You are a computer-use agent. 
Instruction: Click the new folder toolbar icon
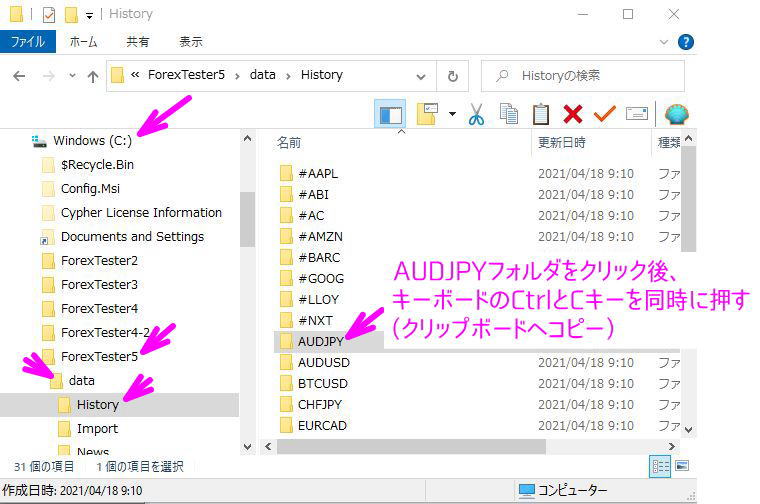coord(427,115)
